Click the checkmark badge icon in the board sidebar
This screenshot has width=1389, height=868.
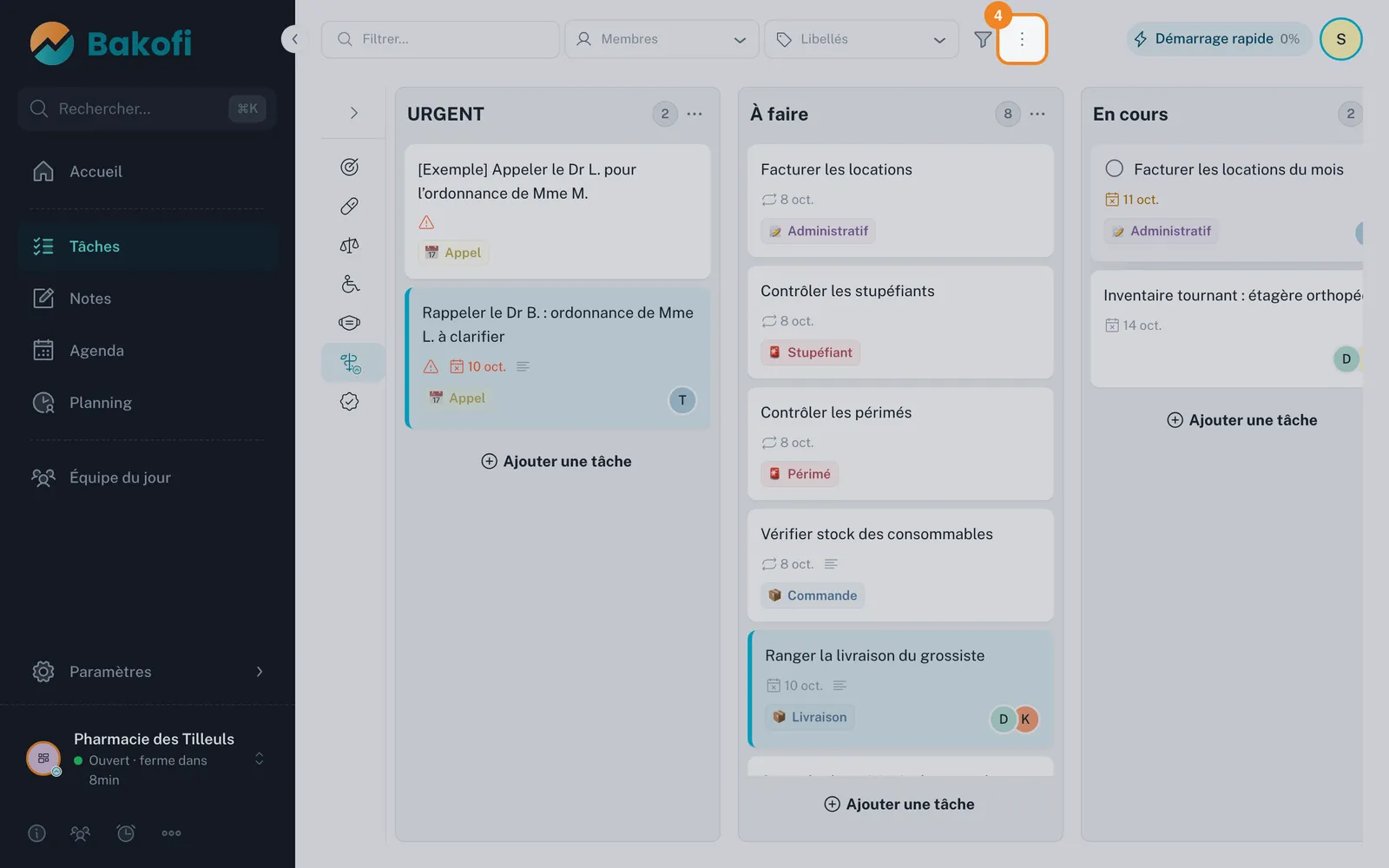pos(349,401)
